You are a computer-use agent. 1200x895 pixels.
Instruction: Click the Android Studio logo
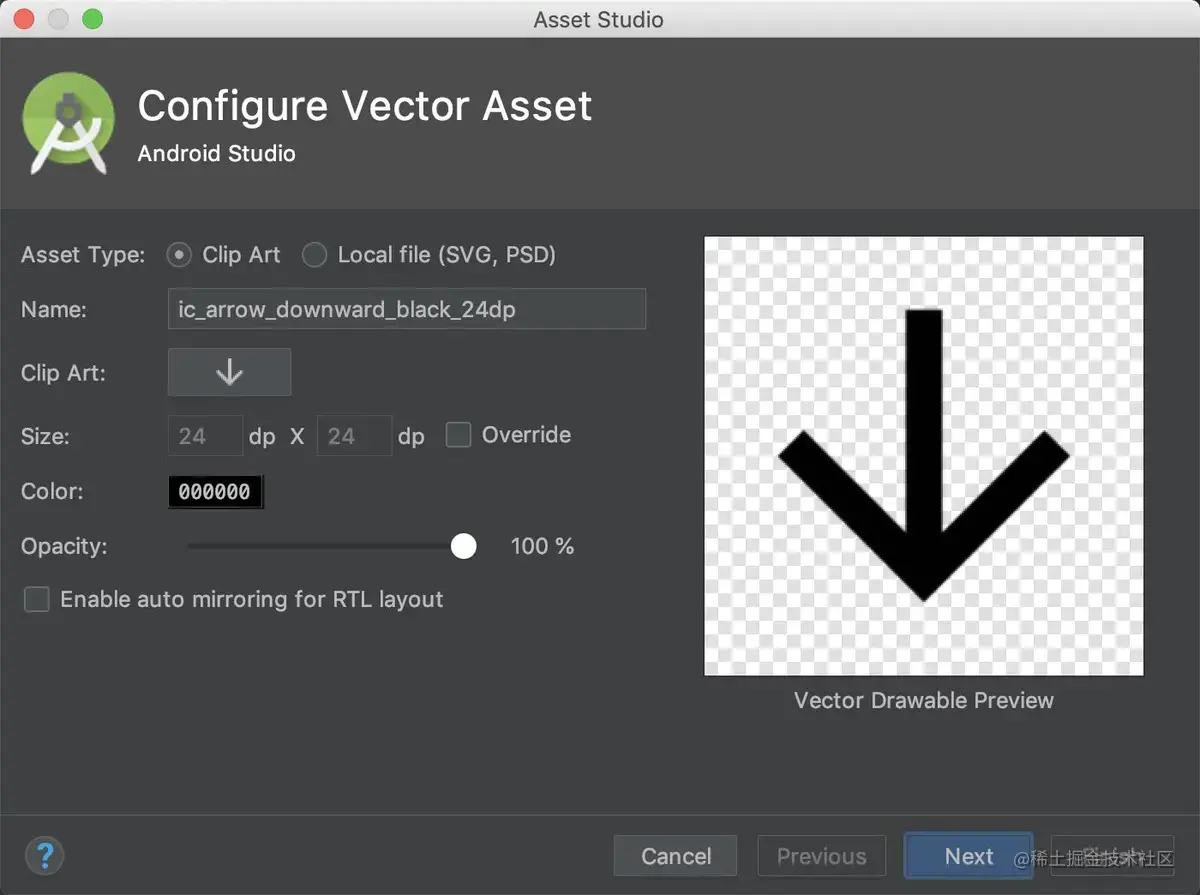[68, 122]
